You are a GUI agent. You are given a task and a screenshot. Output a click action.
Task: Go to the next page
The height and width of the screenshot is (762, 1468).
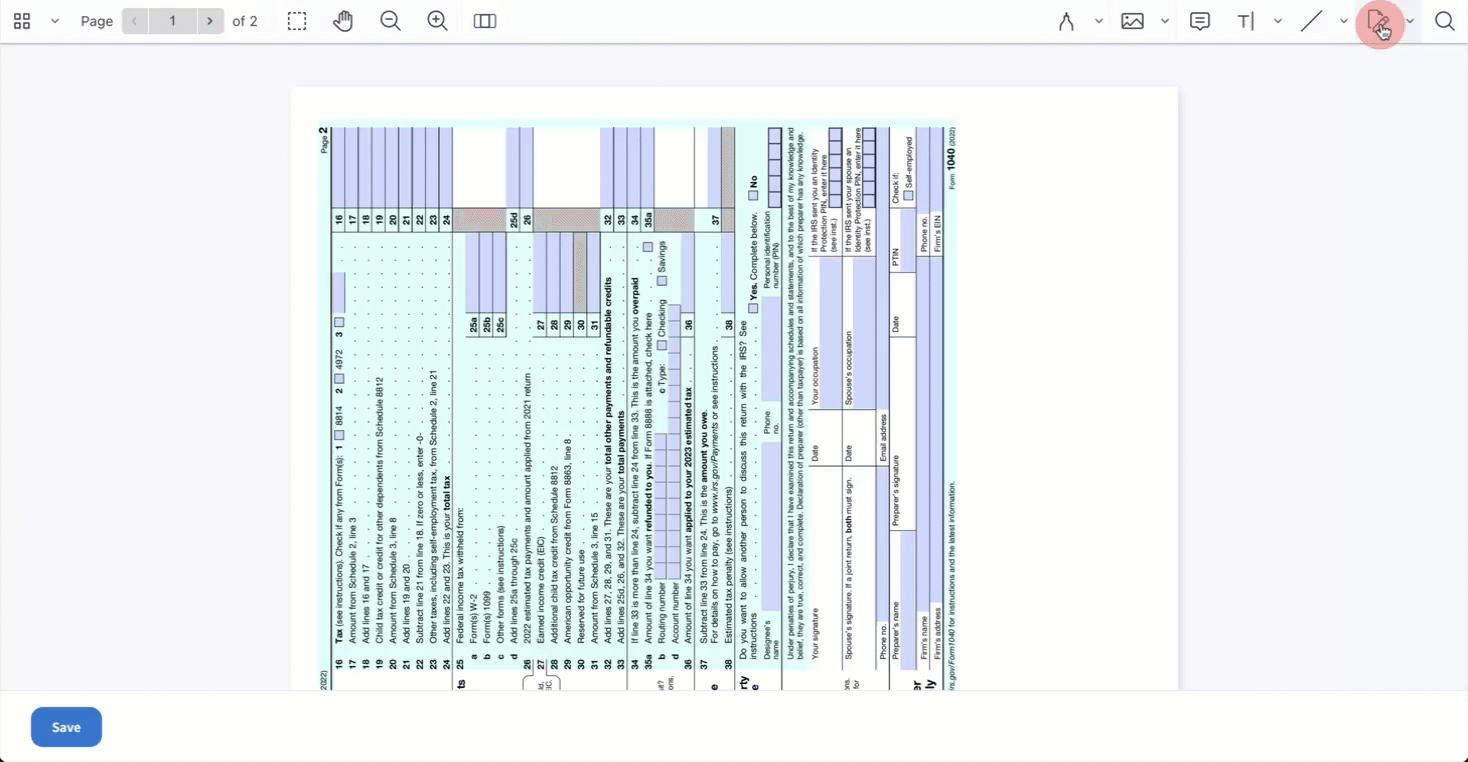pyautogui.click(x=210, y=21)
